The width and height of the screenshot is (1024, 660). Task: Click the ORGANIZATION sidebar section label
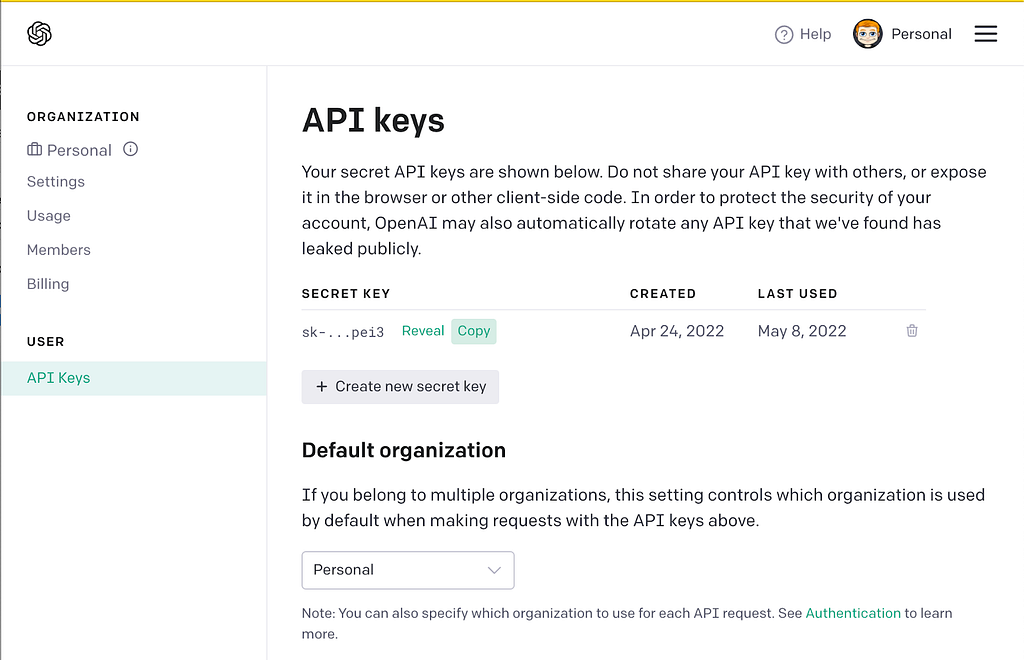point(83,117)
